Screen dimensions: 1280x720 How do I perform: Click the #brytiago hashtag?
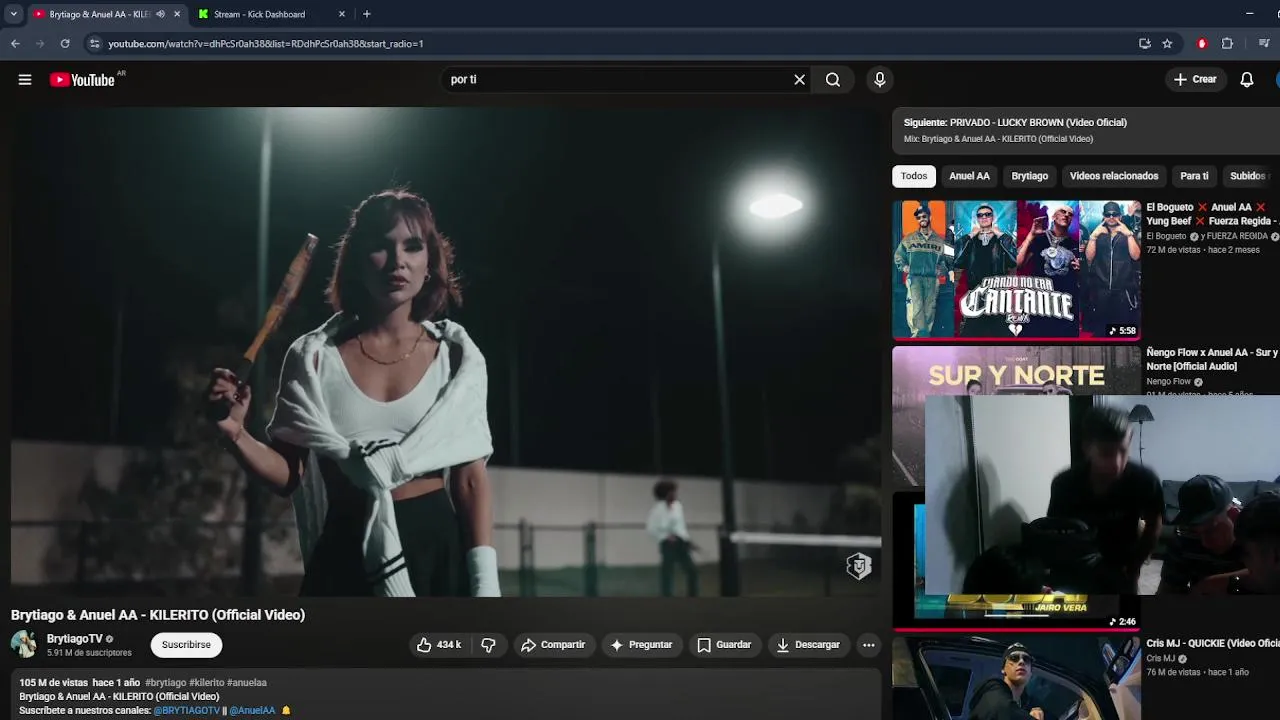click(165, 683)
